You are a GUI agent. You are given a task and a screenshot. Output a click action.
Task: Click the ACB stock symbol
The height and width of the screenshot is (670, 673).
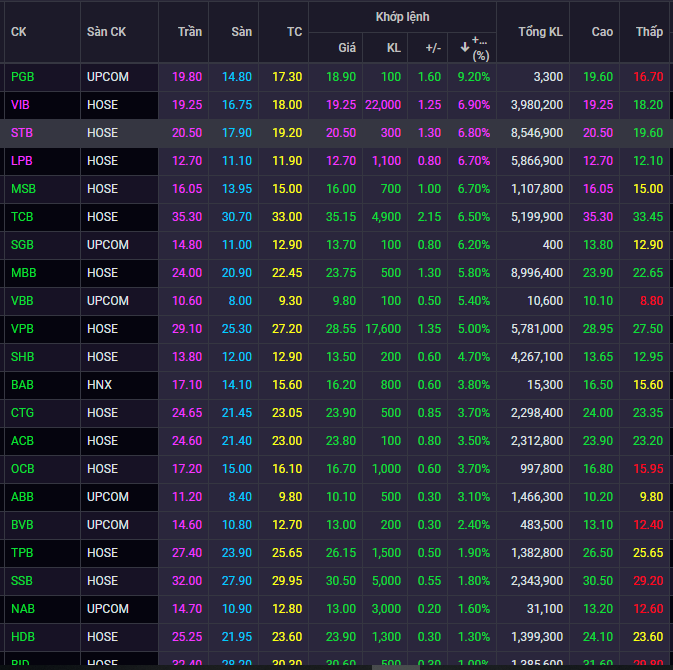[22, 441]
